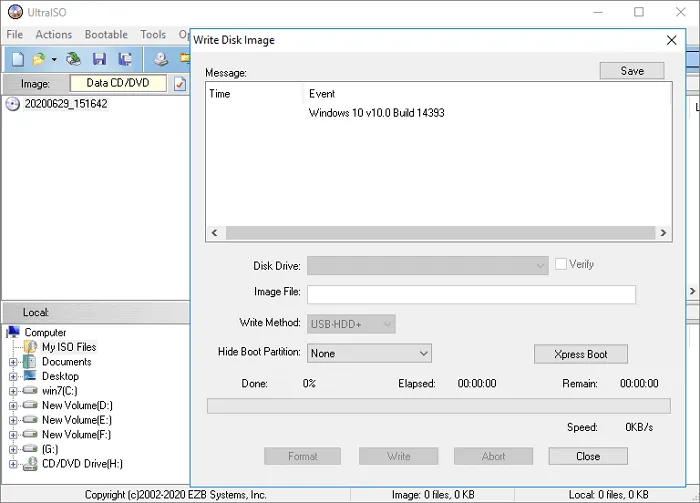Select the 20200629_151642 disc icon
This screenshot has width=700, height=503.
[13, 104]
